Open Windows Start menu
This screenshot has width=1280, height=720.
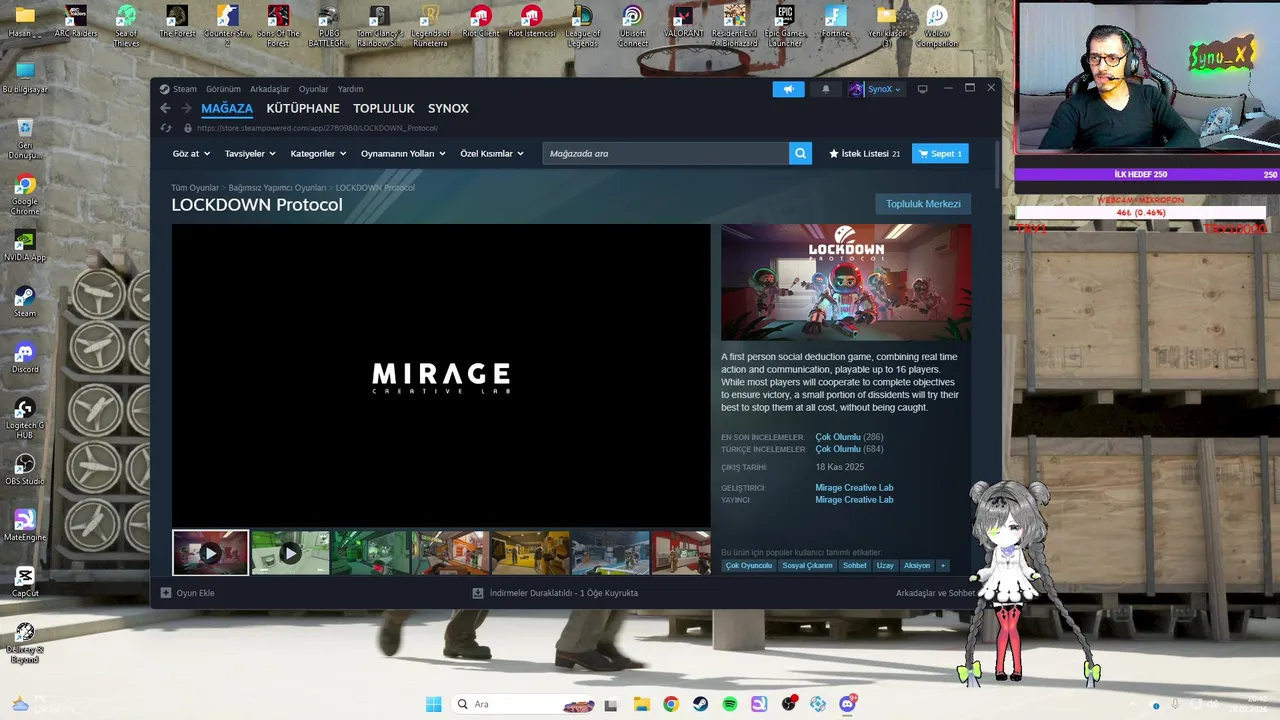click(x=433, y=704)
